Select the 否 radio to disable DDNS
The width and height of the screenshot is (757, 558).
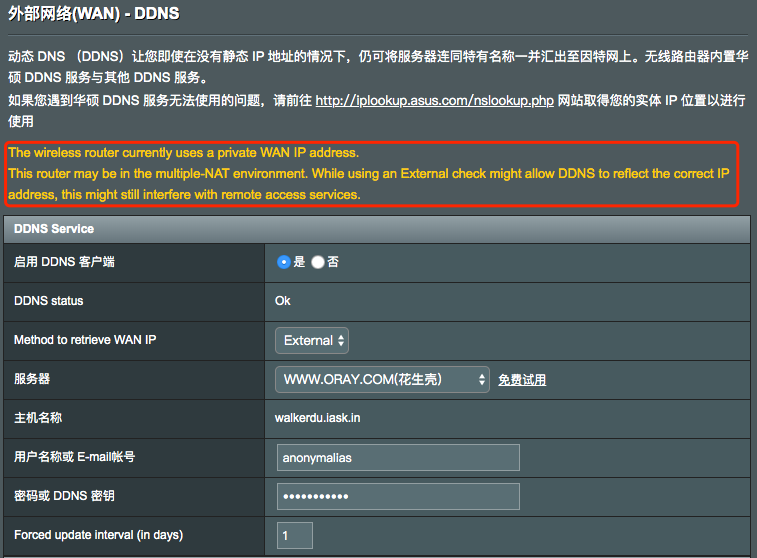318,262
